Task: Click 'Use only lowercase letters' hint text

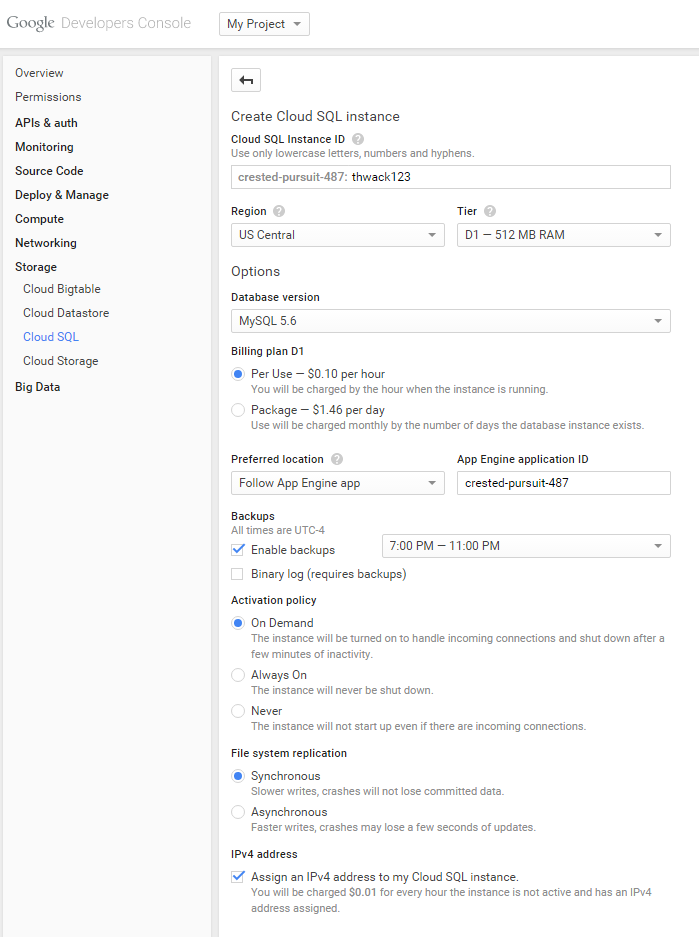Action: 352,154
